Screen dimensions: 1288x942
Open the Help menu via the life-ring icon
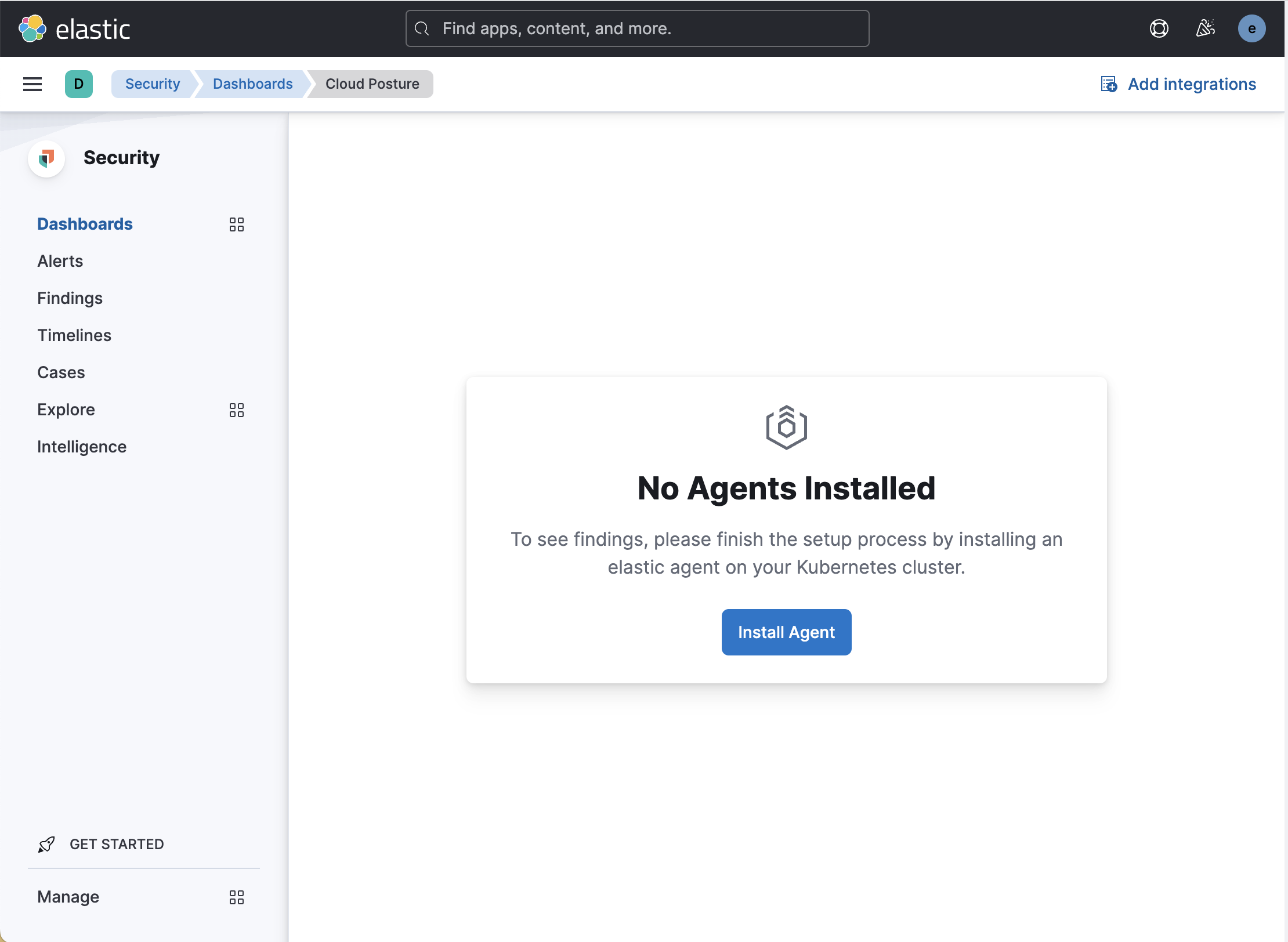[1158, 28]
